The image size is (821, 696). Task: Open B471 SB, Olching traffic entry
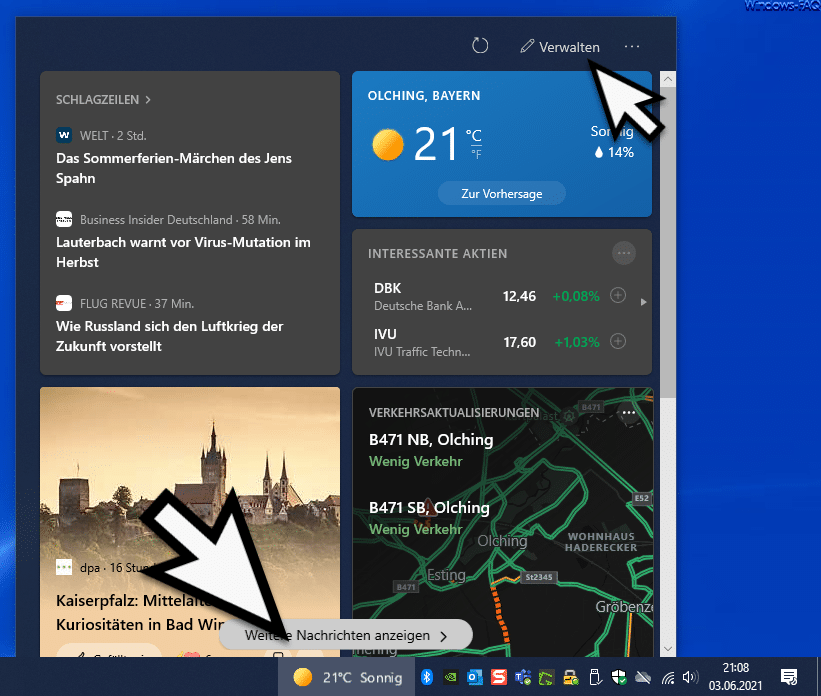[429, 518]
